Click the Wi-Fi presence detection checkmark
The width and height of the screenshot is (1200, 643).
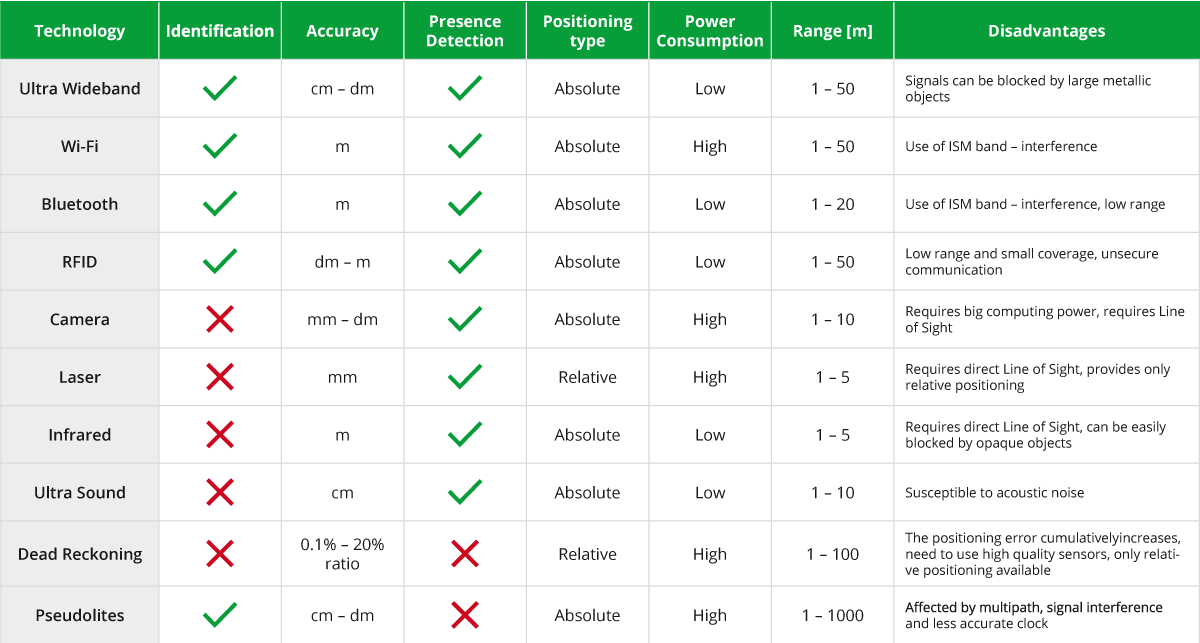pos(465,147)
